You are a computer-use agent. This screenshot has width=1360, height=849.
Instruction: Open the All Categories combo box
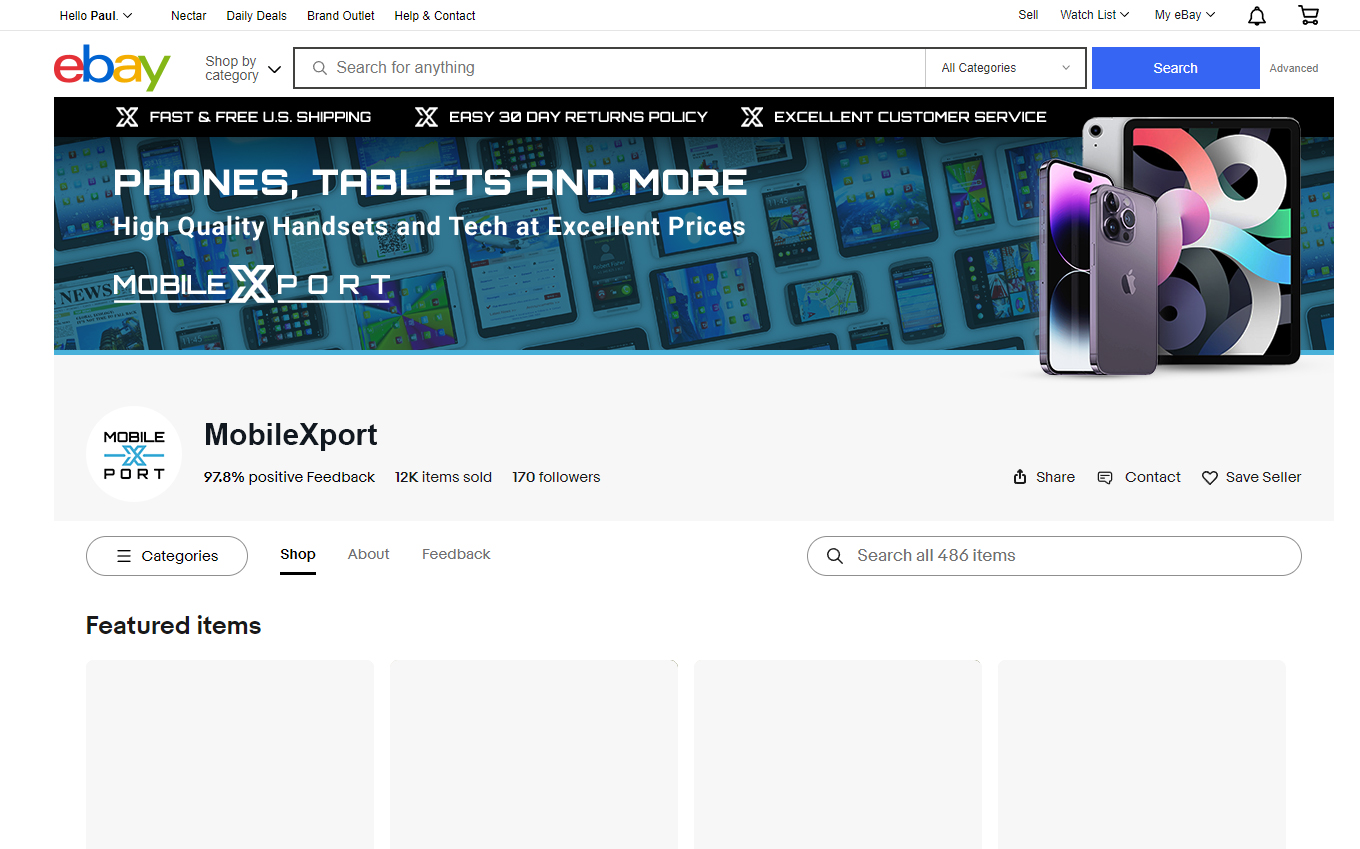coord(1005,68)
